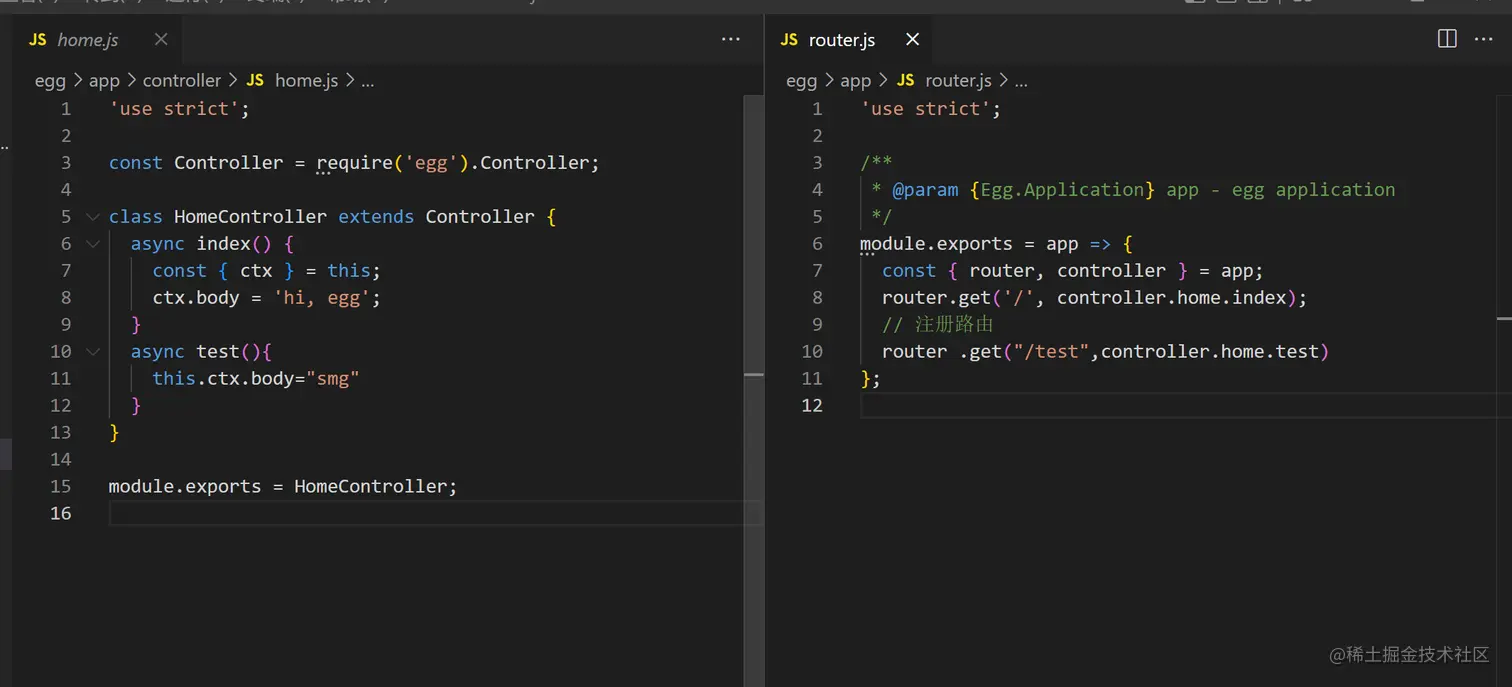
Task: Open more actions menu for router.js editor group
Action: 1483,39
